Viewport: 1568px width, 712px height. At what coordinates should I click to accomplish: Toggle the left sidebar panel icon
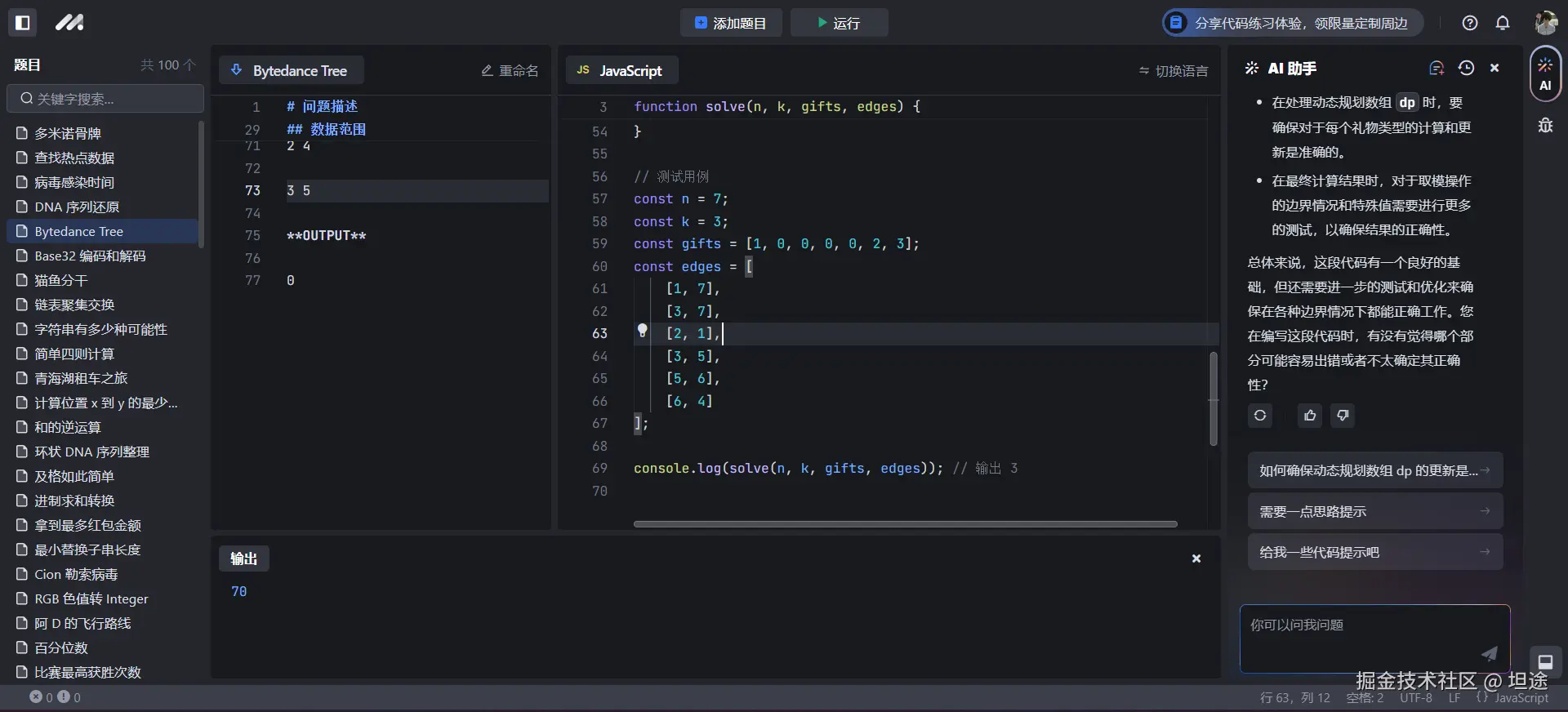pos(23,23)
